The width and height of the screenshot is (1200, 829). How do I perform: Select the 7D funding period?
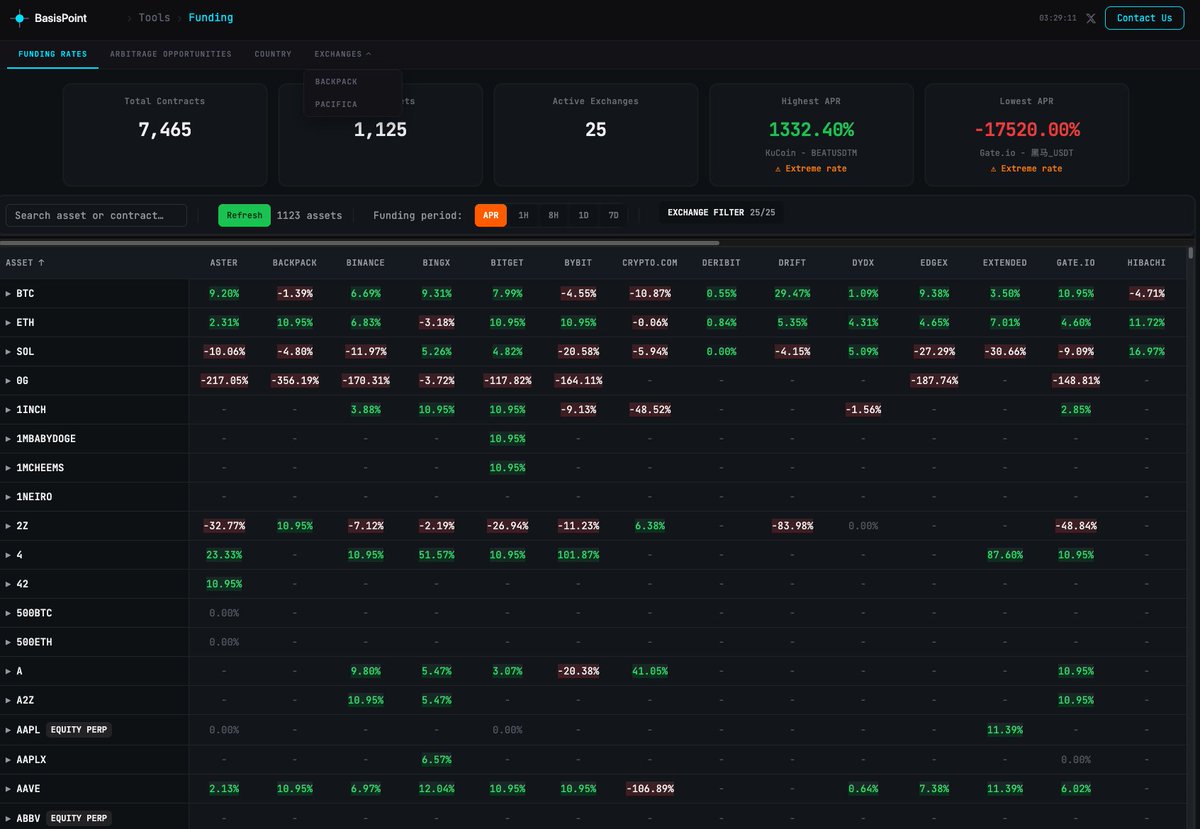point(613,215)
